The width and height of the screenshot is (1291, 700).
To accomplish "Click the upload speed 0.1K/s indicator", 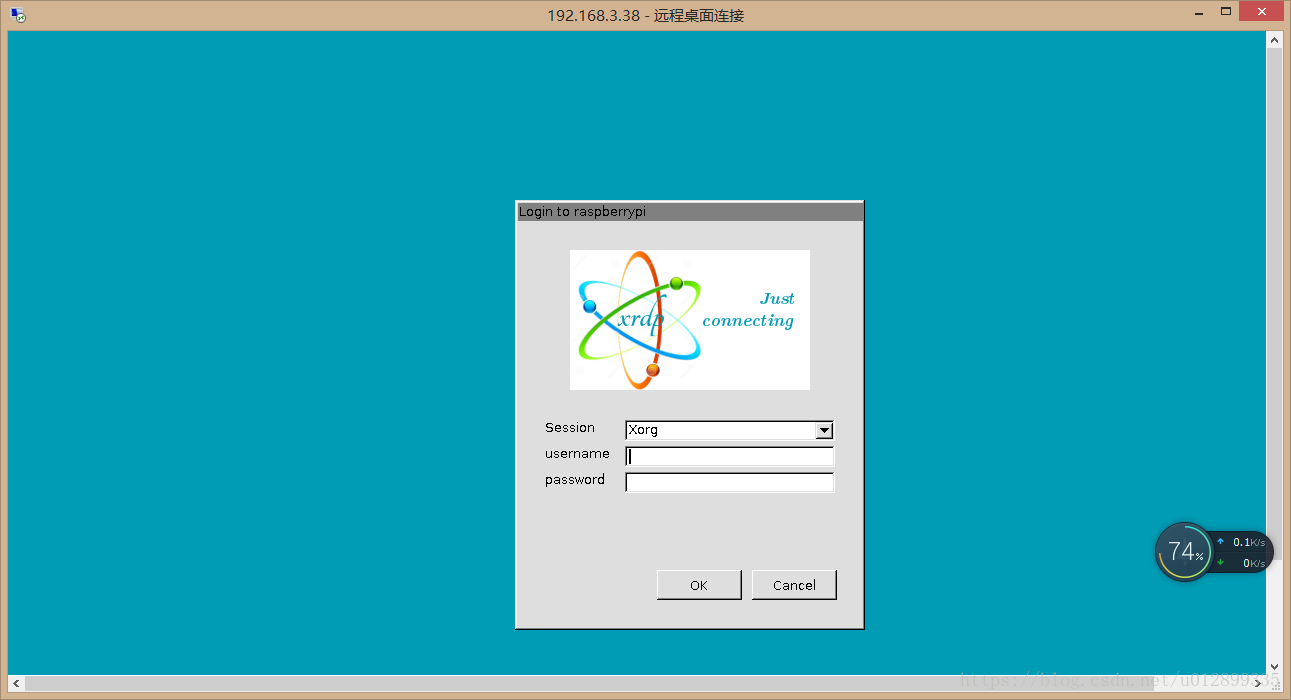I will (1241, 542).
